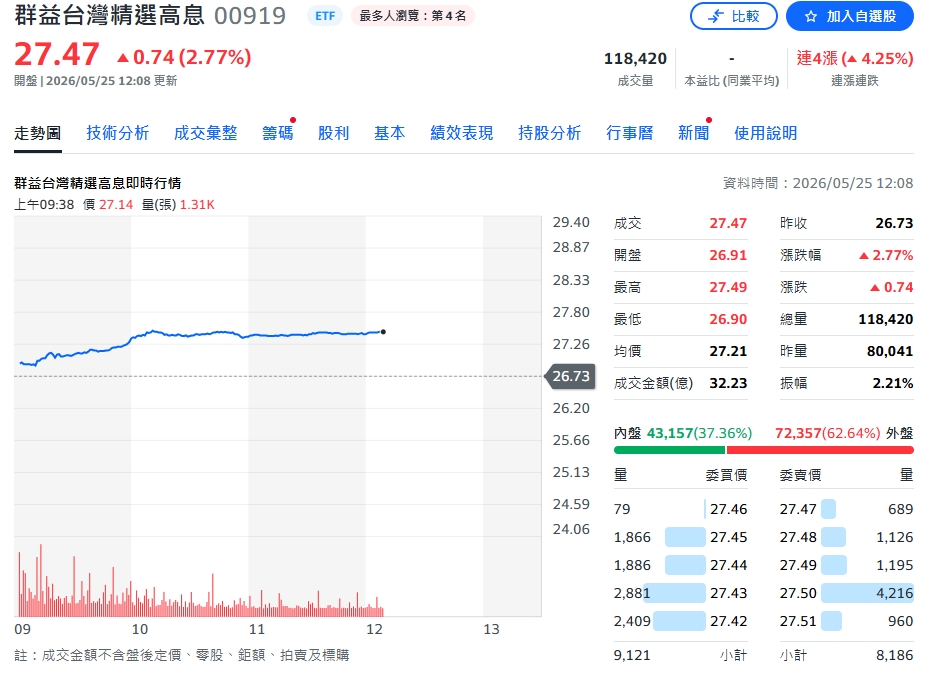Click the red 外盤 volume bar

(x=820, y=450)
